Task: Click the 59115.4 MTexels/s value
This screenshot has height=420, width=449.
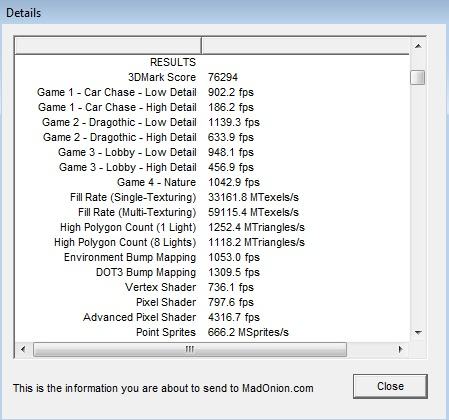Action: point(253,212)
